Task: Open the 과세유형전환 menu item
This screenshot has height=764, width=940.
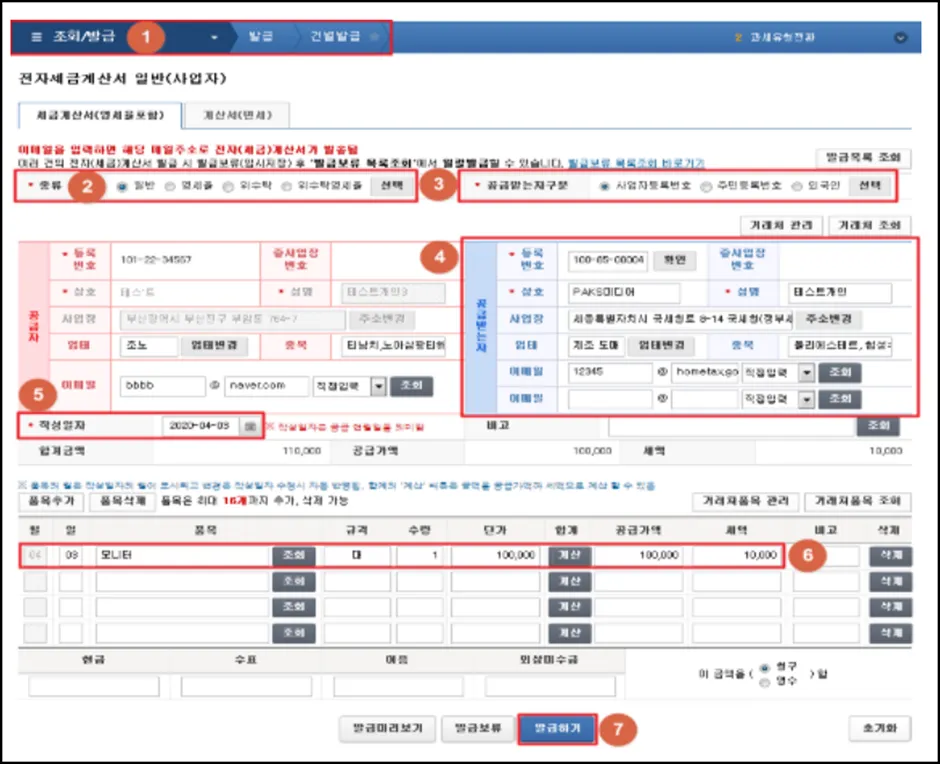Action: pyautogui.click(x=782, y=37)
